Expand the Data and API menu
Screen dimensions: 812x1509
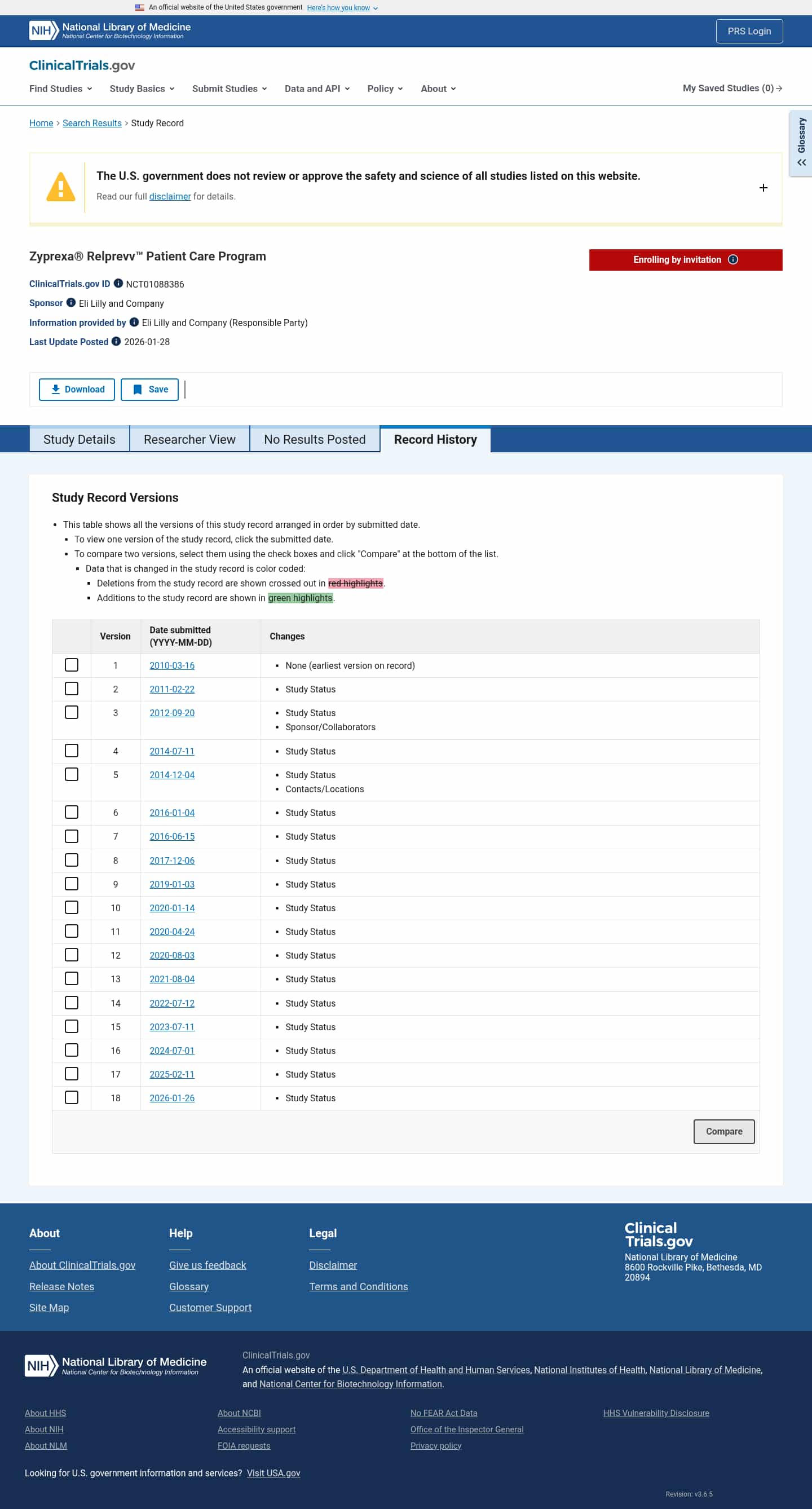(x=317, y=89)
